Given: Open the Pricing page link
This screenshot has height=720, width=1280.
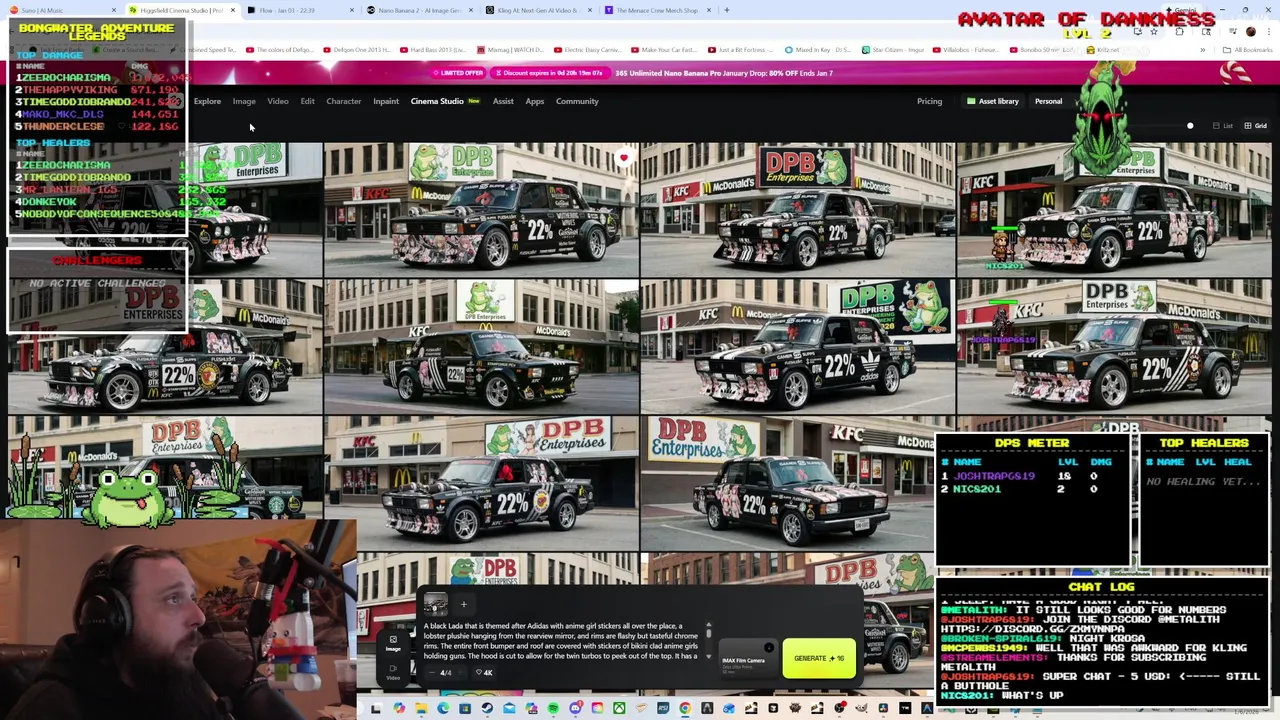Looking at the screenshot, I should 929,101.
